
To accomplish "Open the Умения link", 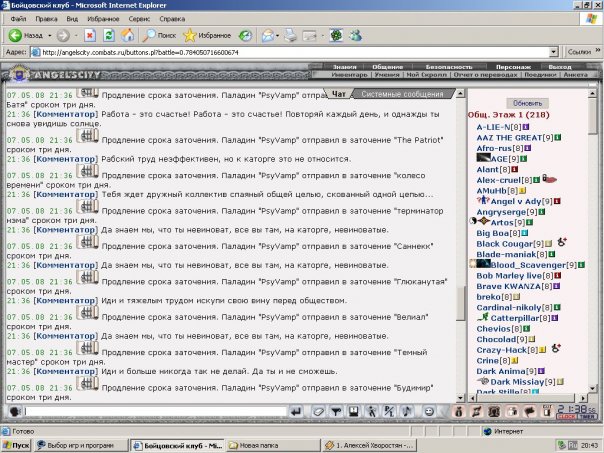I will click(x=387, y=75).
